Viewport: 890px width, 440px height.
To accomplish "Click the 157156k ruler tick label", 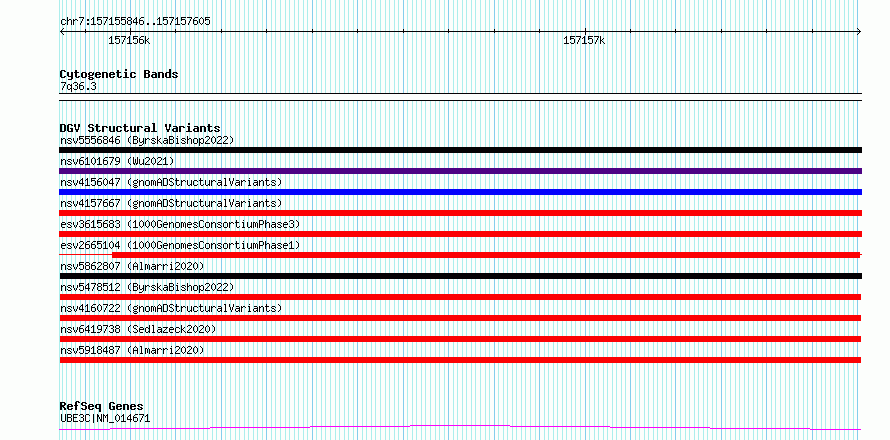I will (129, 40).
